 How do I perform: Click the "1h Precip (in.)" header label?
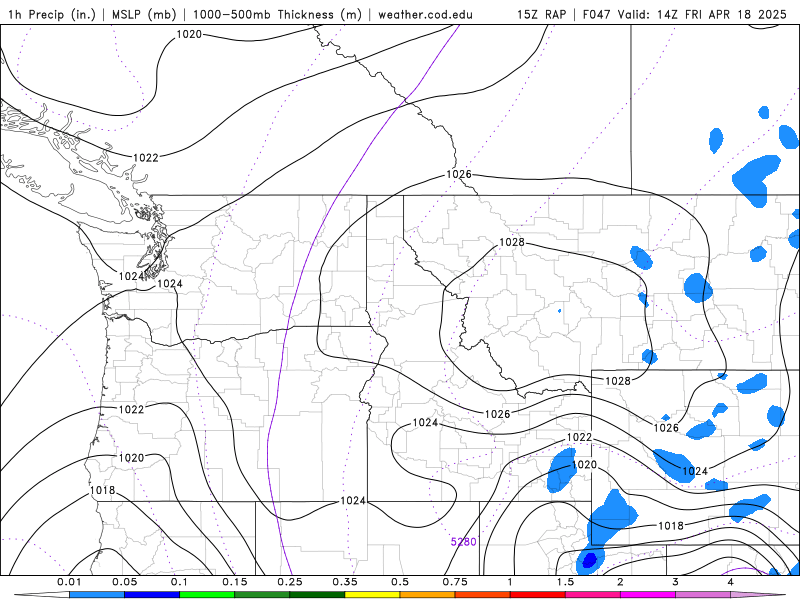(52, 14)
